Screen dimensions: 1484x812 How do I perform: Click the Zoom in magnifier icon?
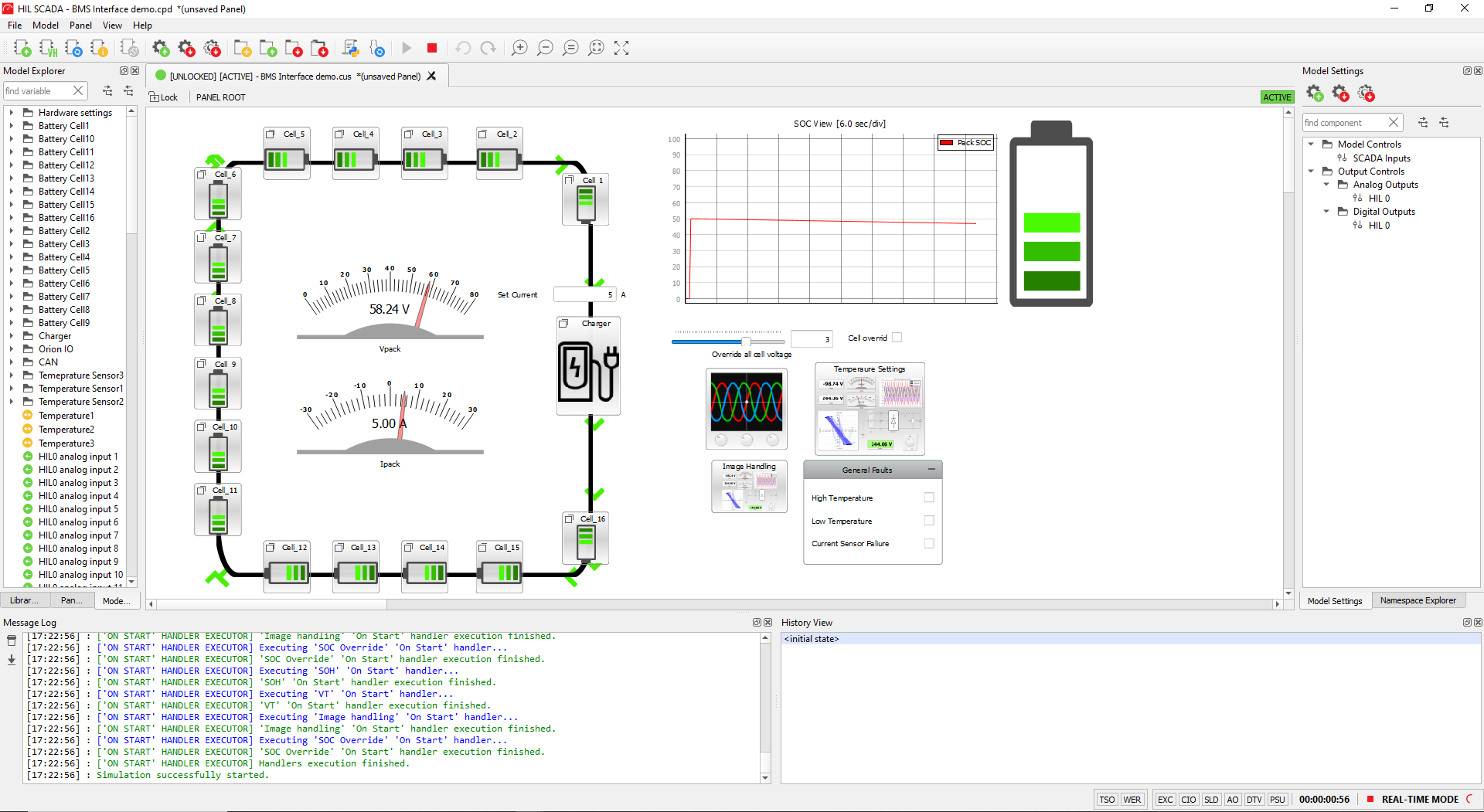click(519, 48)
